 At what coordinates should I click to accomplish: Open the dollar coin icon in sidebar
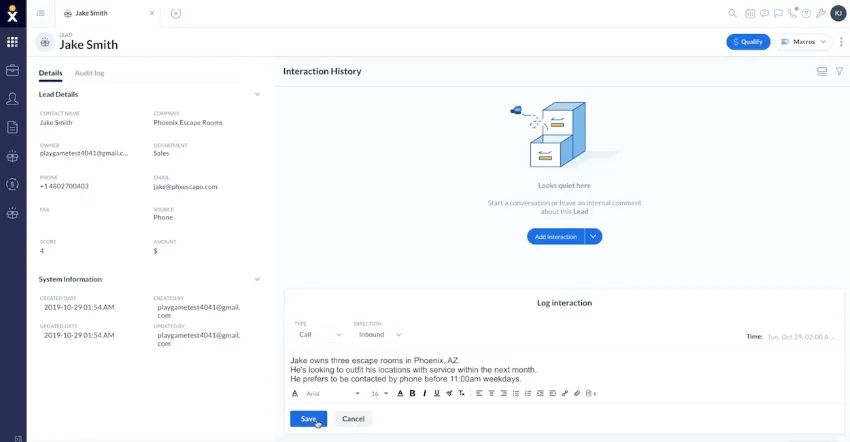[12, 184]
